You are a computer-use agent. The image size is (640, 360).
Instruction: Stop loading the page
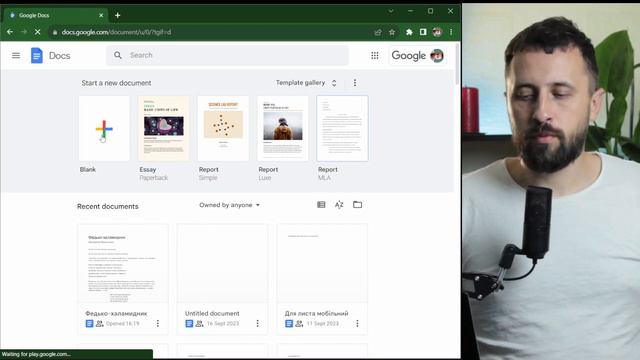click(x=38, y=32)
